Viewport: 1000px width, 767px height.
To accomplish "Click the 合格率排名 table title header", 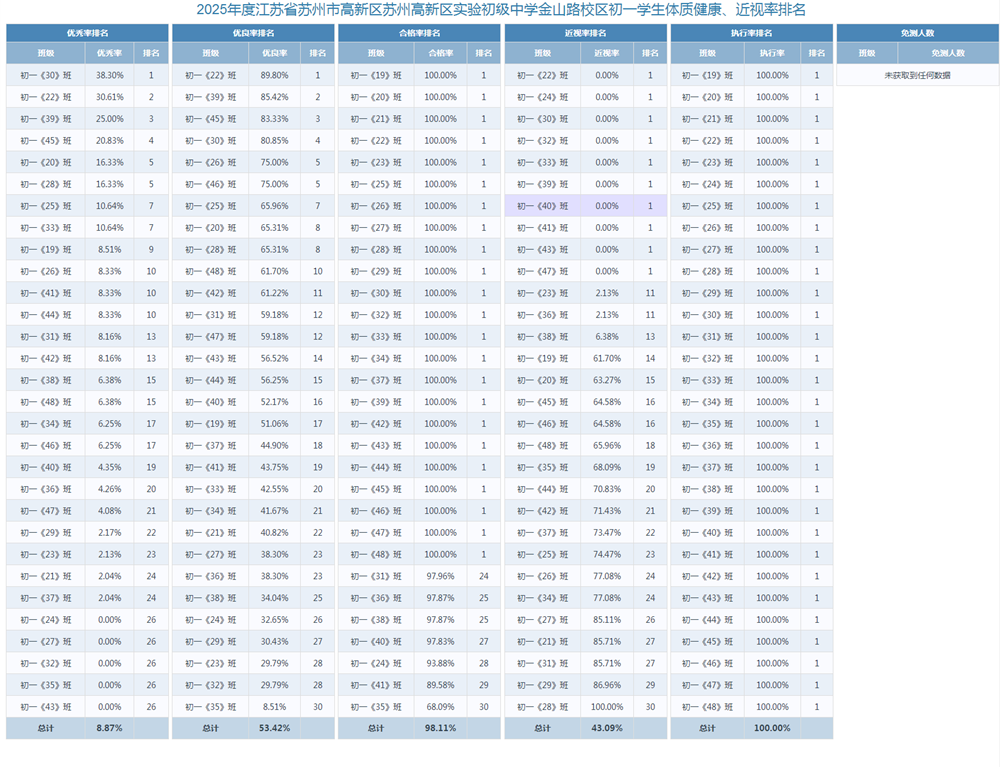I will [x=419, y=33].
